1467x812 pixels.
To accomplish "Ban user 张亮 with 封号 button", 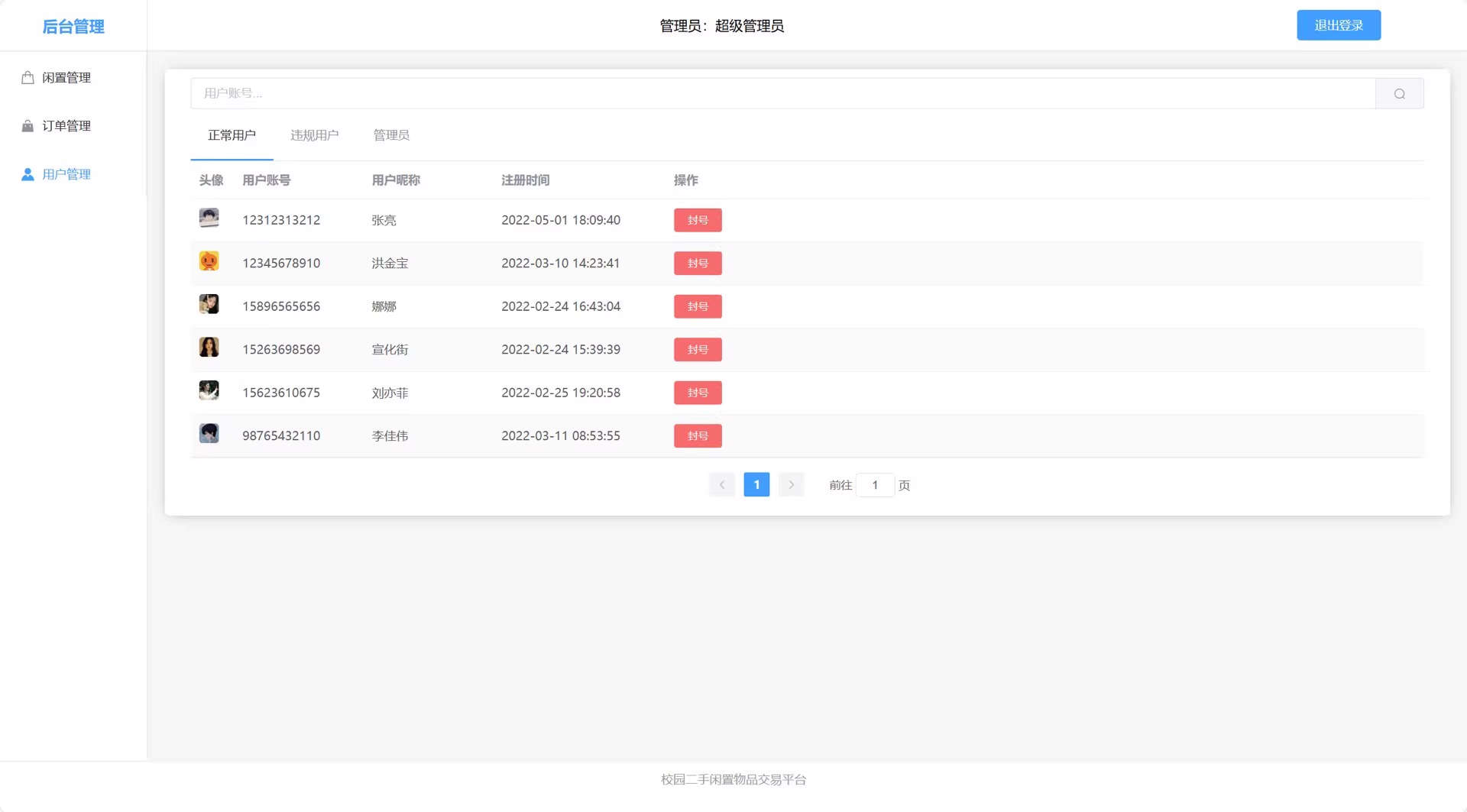I will click(697, 220).
